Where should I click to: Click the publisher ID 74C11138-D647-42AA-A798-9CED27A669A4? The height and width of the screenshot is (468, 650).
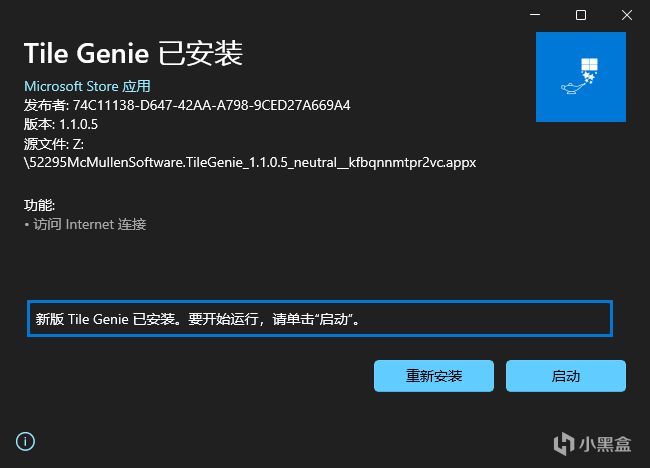(211, 105)
